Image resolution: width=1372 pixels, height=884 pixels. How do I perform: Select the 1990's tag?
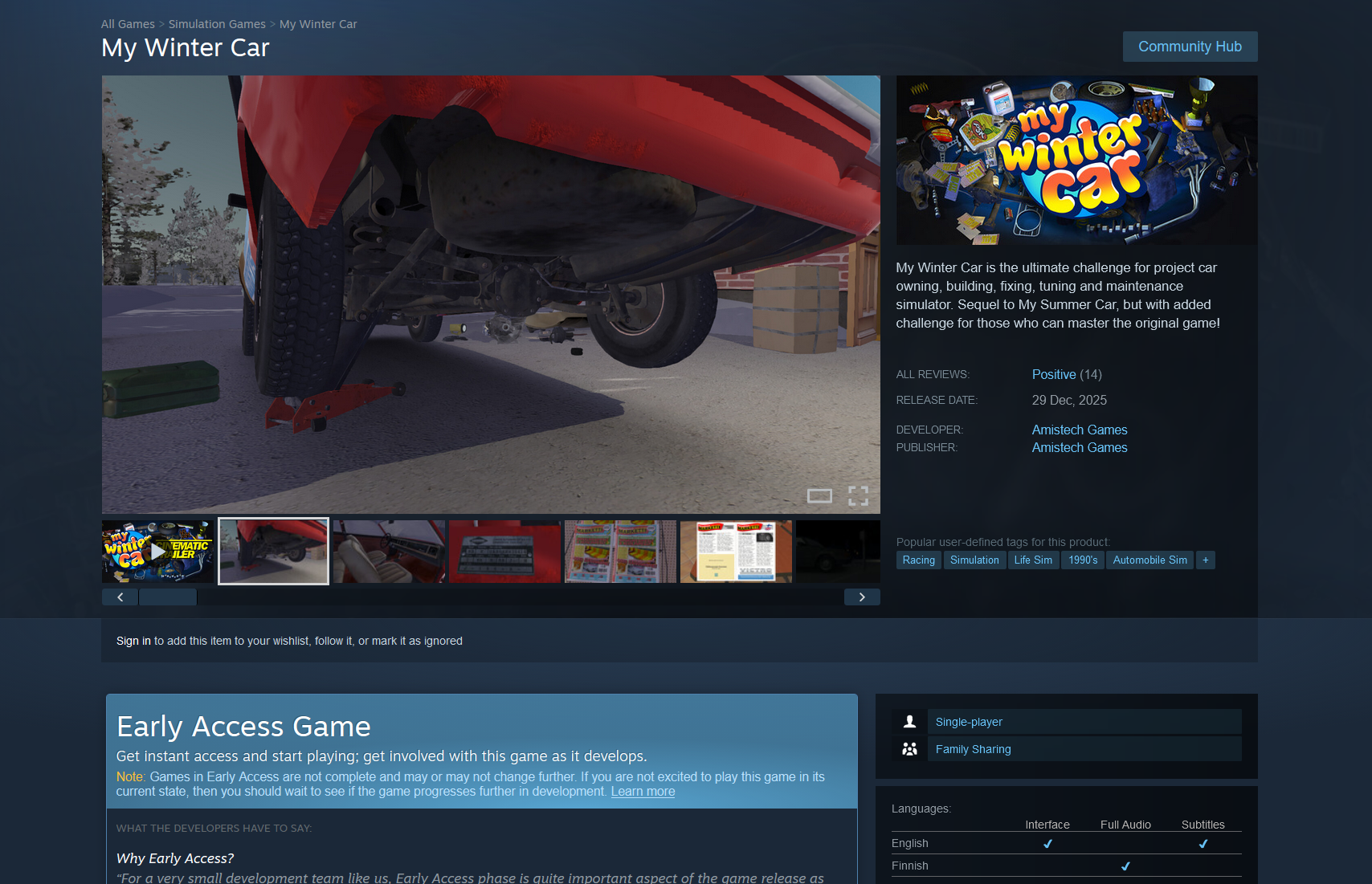(x=1083, y=560)
